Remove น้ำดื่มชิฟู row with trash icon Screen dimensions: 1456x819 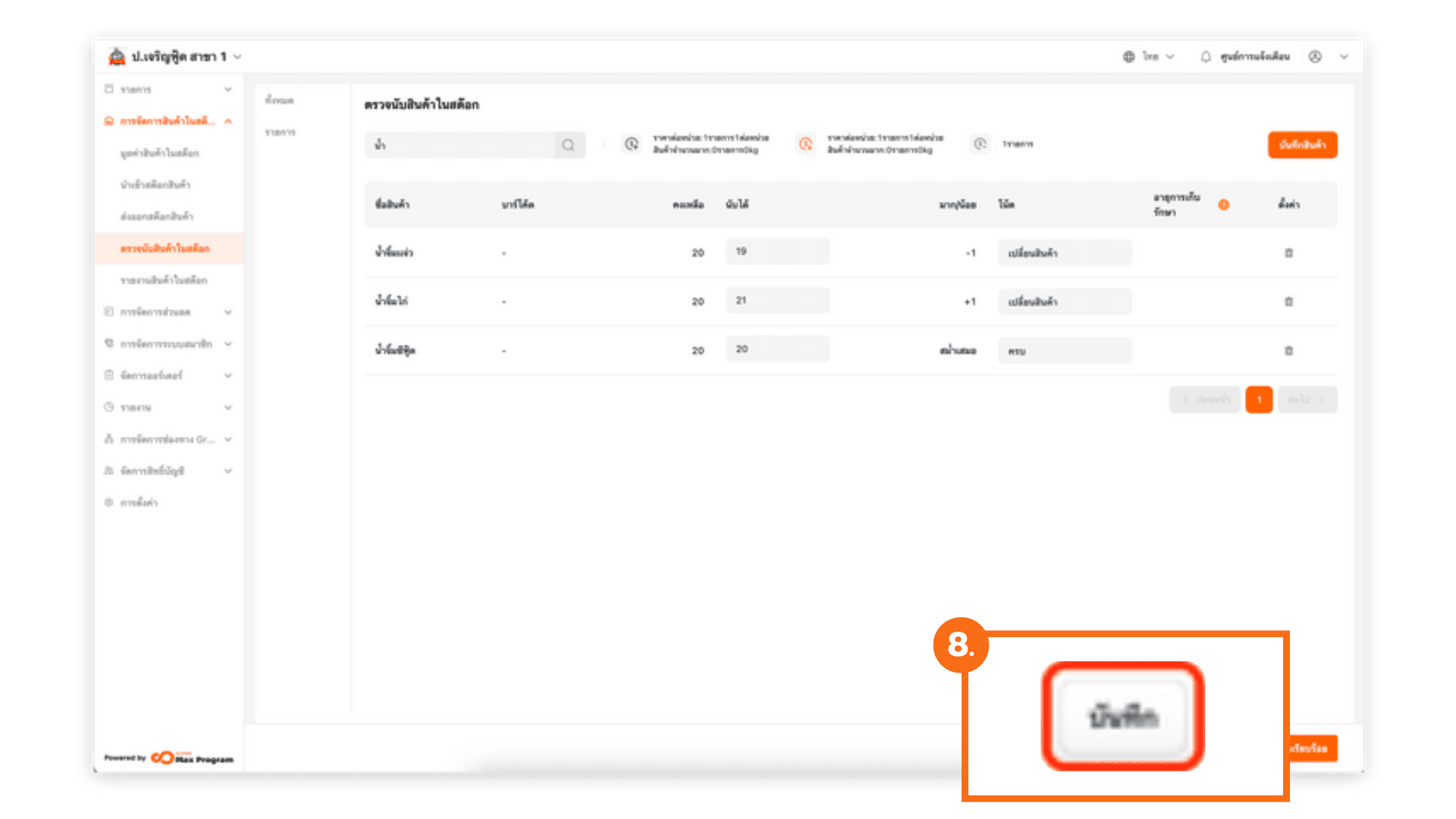(x=1288, y=350)
